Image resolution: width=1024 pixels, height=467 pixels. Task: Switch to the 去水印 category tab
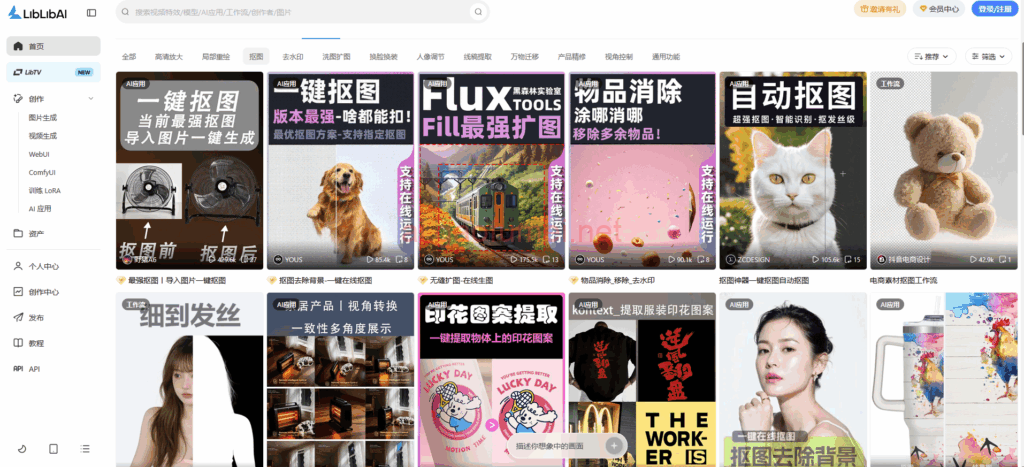click(x=293, y=57)
